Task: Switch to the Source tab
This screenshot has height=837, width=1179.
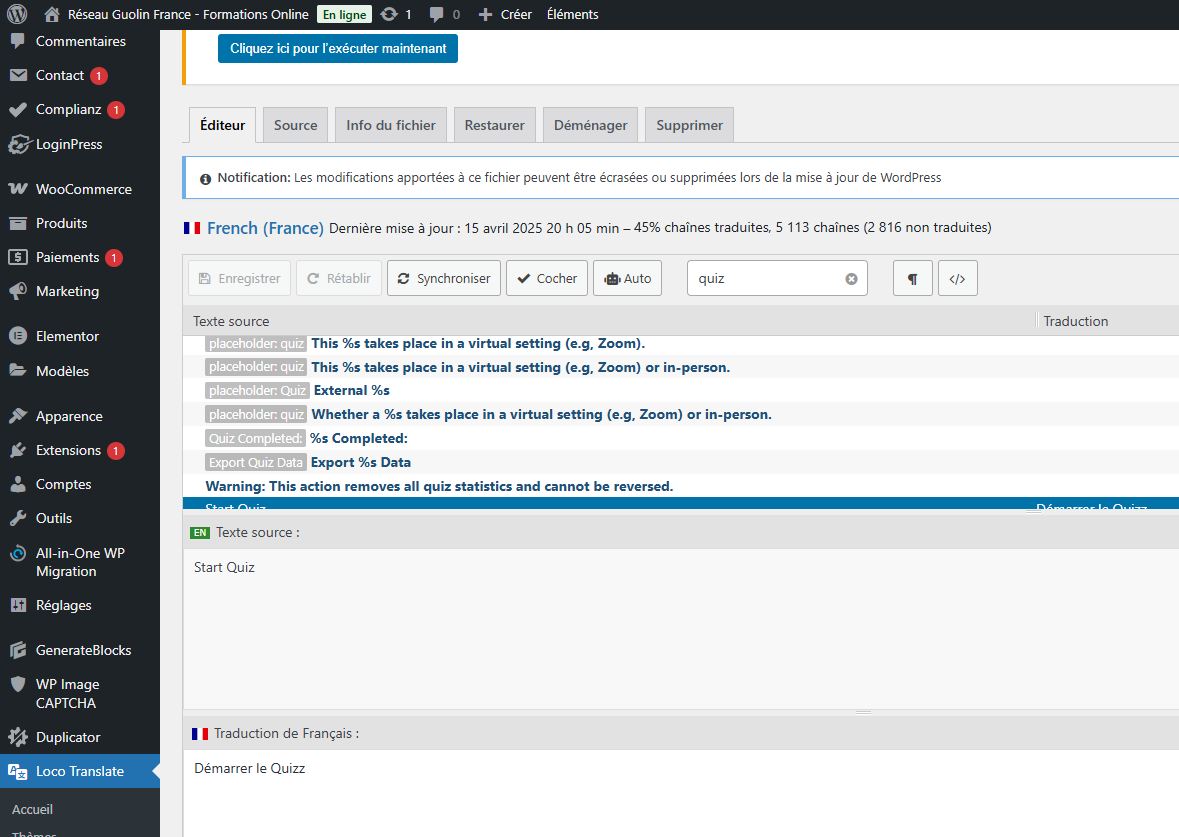Action: pos(295,125)
